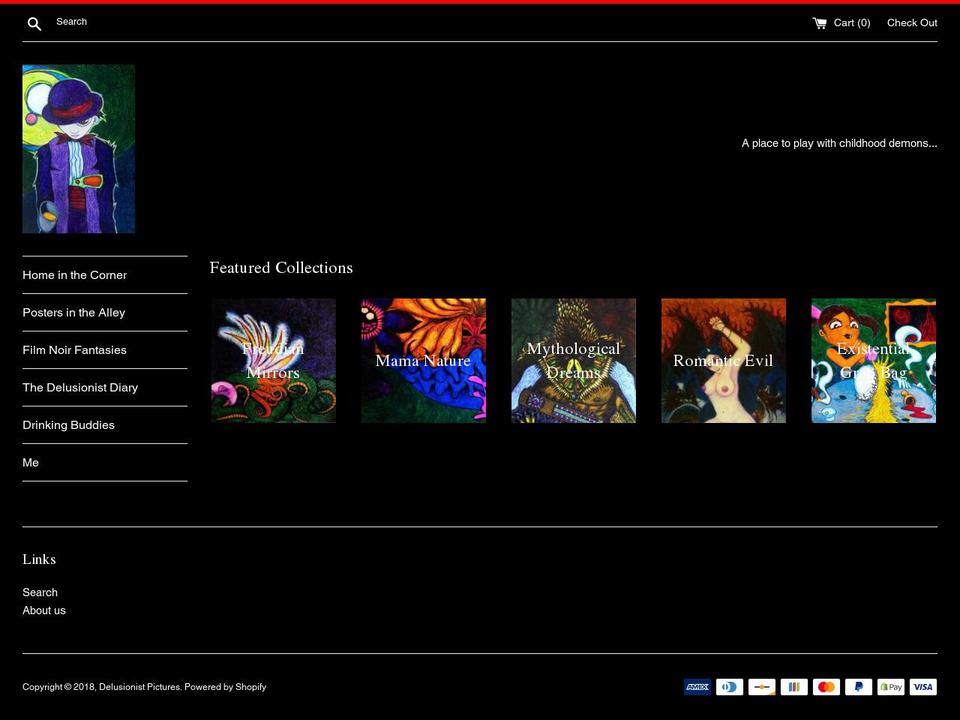960x720 pixels.
Task: Click the Discover payment icon
Action: (x=762, y=687)
